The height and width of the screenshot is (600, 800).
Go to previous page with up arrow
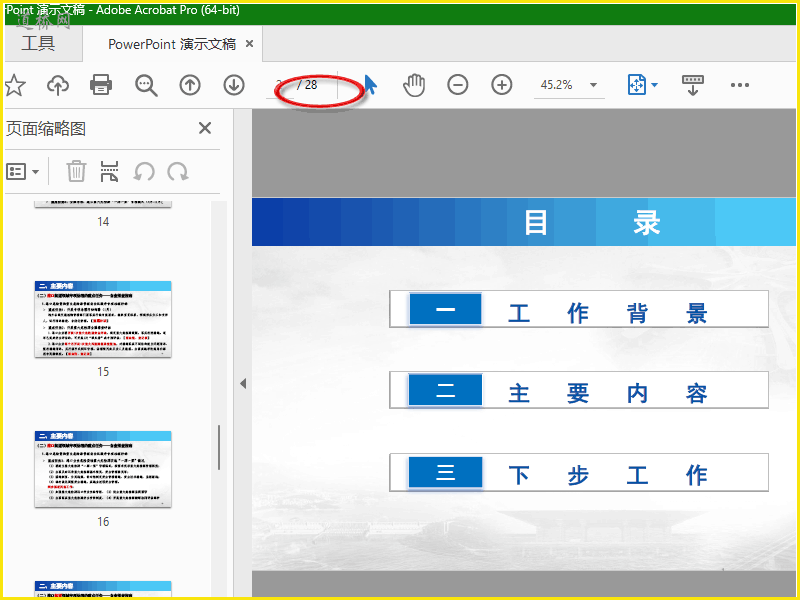click(190, 85)
